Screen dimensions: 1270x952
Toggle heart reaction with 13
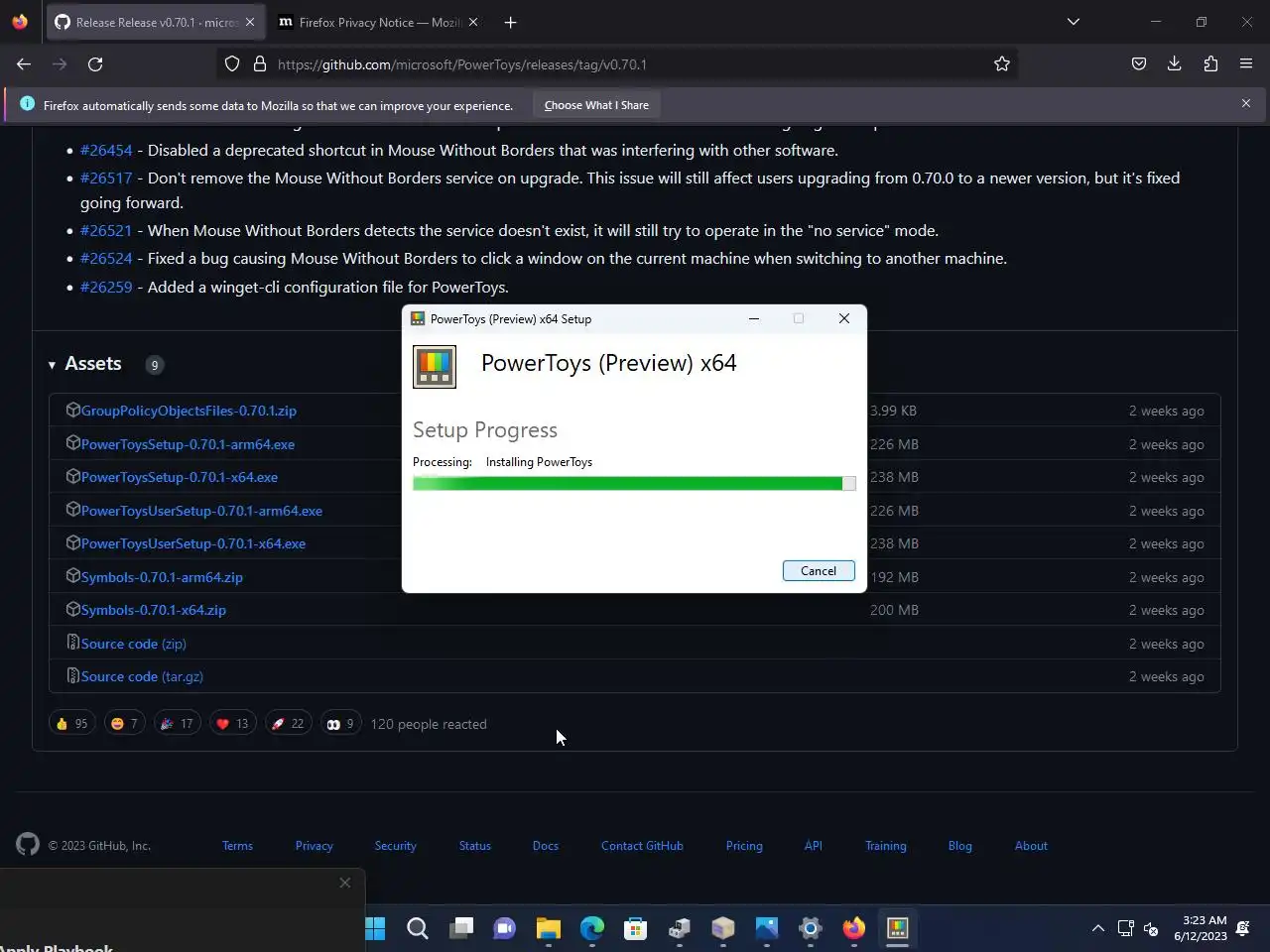tap(232, 724)
